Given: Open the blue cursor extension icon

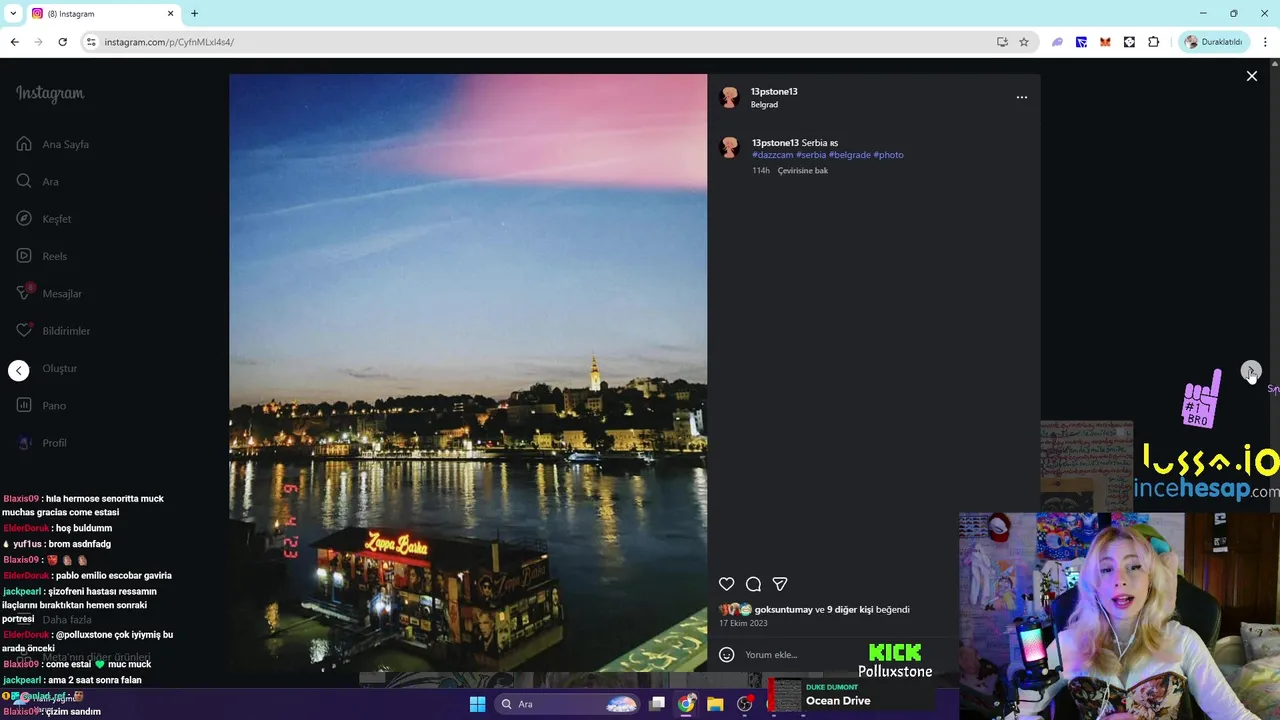Looking at the screenshot, I should [1081, 42].
